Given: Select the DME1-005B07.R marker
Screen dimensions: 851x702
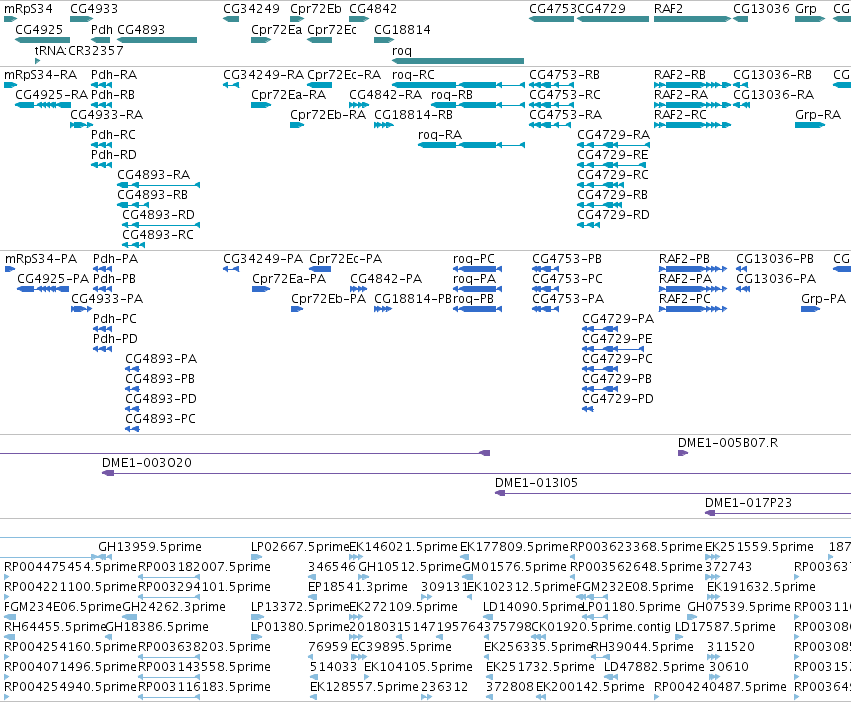Looking at the screenshot, I should coord(683,453).
